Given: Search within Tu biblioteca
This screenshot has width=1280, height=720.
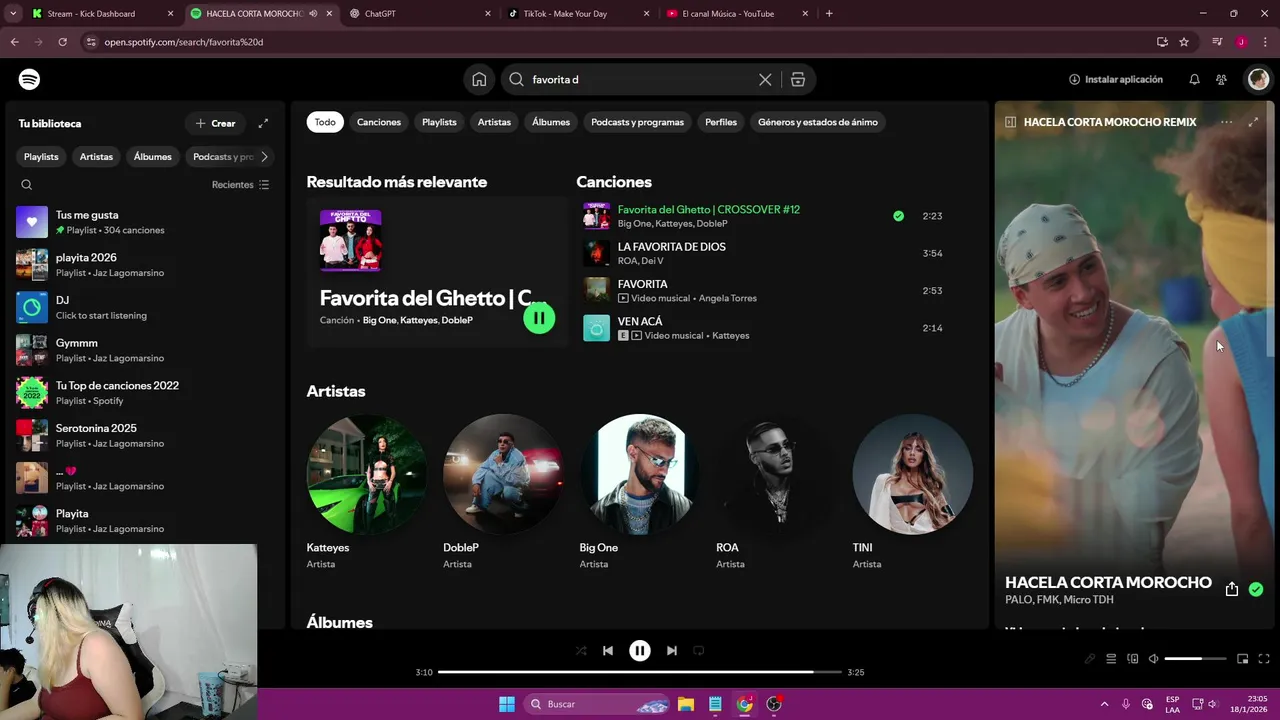Looking at the screenshot, I should [27, 185].
